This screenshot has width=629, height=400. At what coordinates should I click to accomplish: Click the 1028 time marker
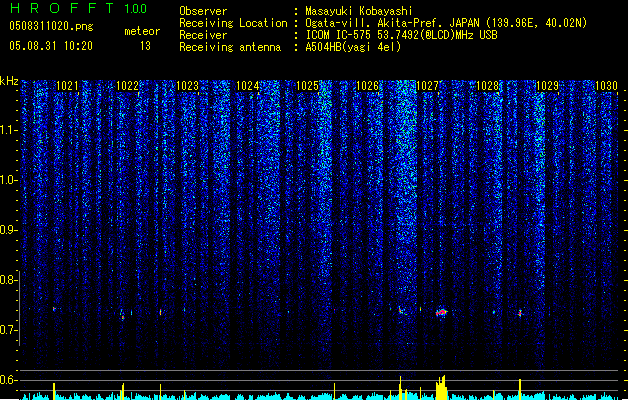click(487, 86)
